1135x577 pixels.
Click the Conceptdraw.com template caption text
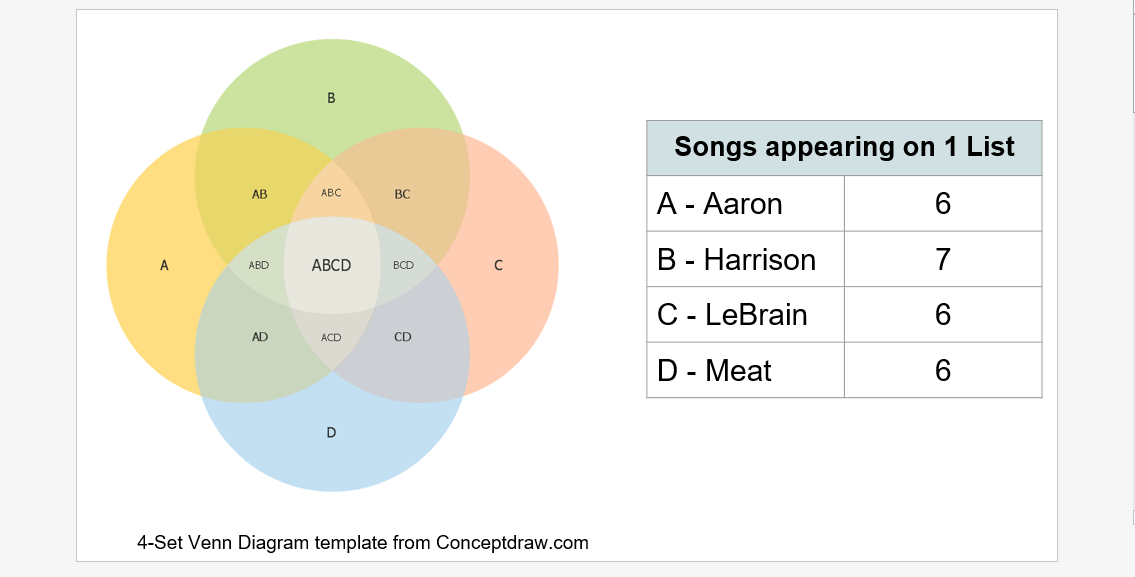(363, 543)
